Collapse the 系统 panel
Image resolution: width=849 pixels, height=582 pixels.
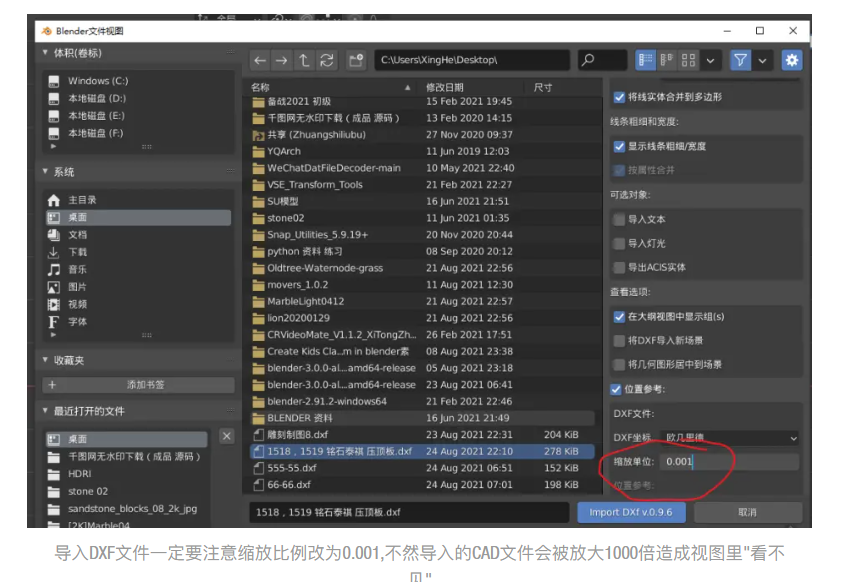point(45,172)
